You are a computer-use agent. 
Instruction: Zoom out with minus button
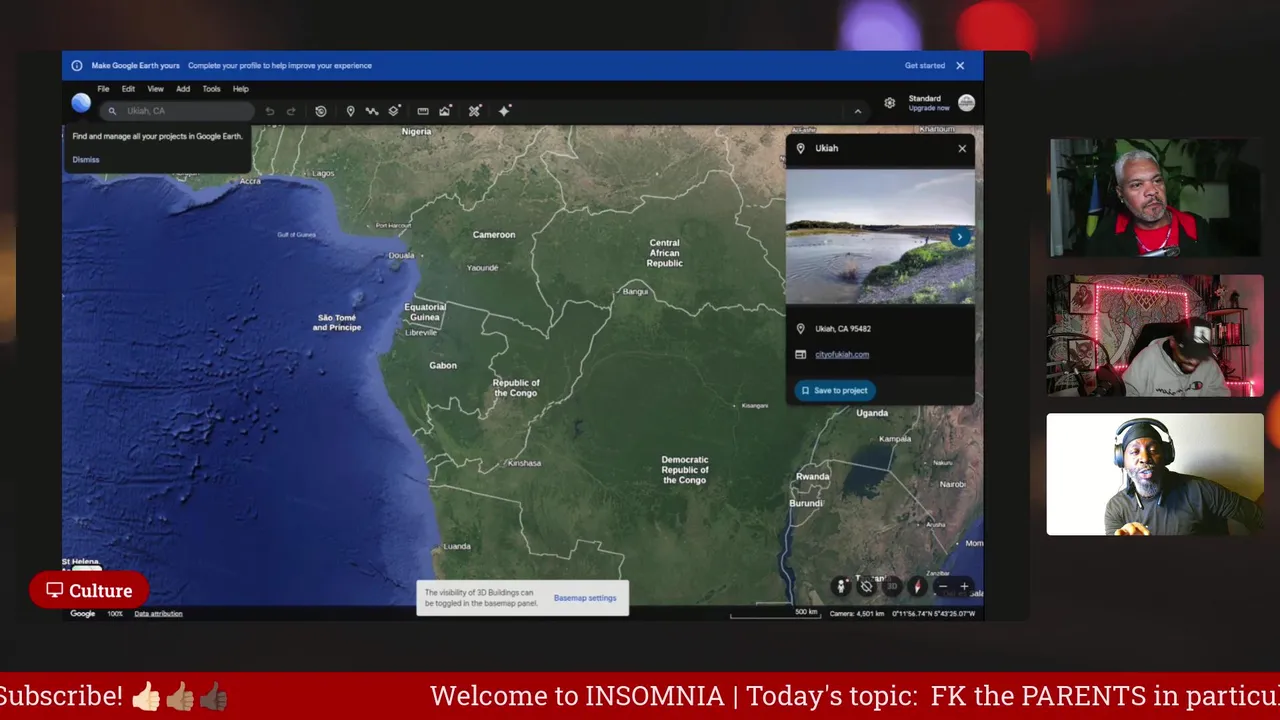[x=942, y=586]
